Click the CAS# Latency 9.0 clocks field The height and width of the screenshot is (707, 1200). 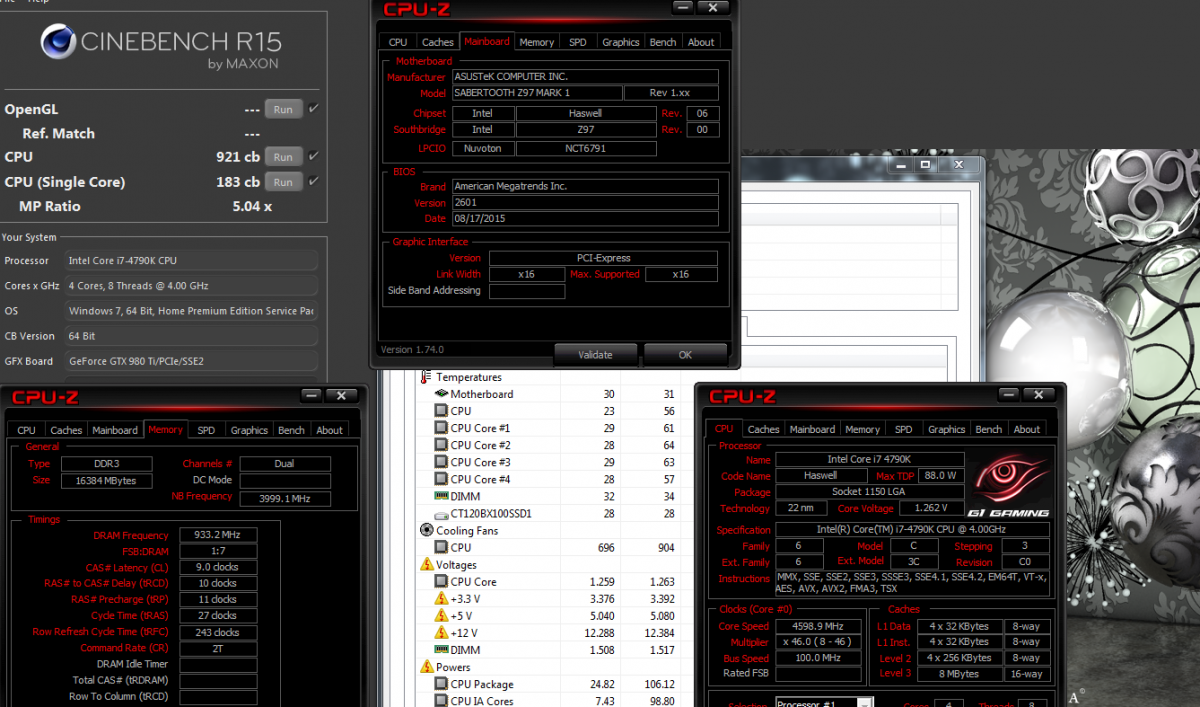(218, 567)
